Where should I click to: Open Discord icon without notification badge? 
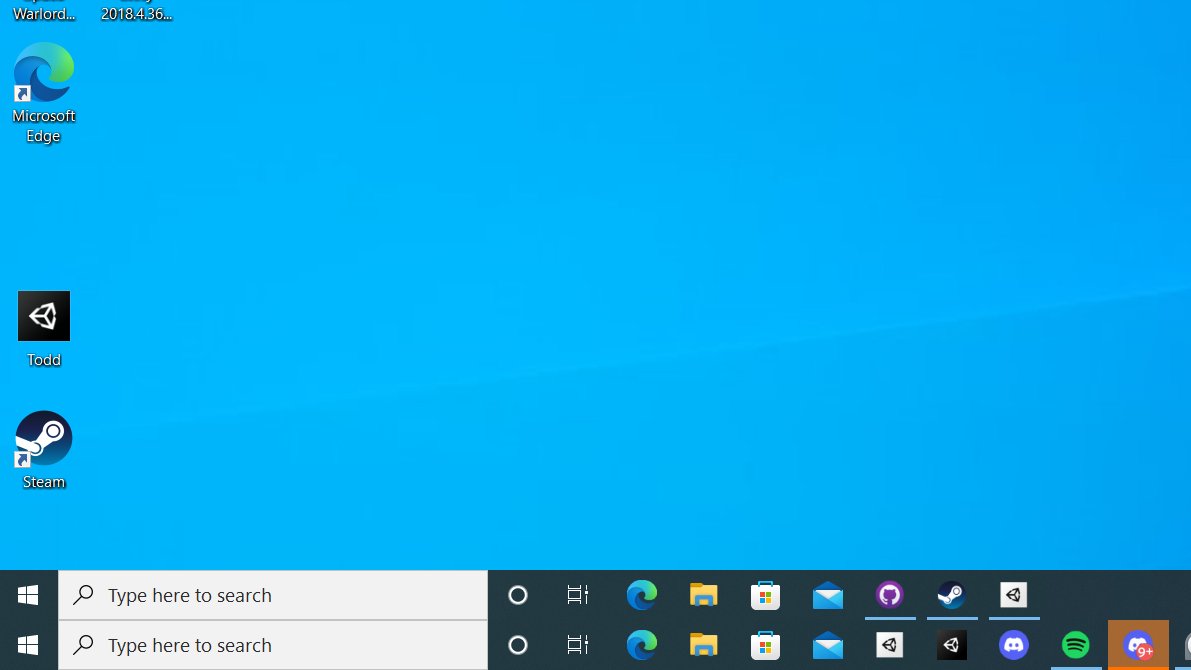click(x=1013, y=645)
